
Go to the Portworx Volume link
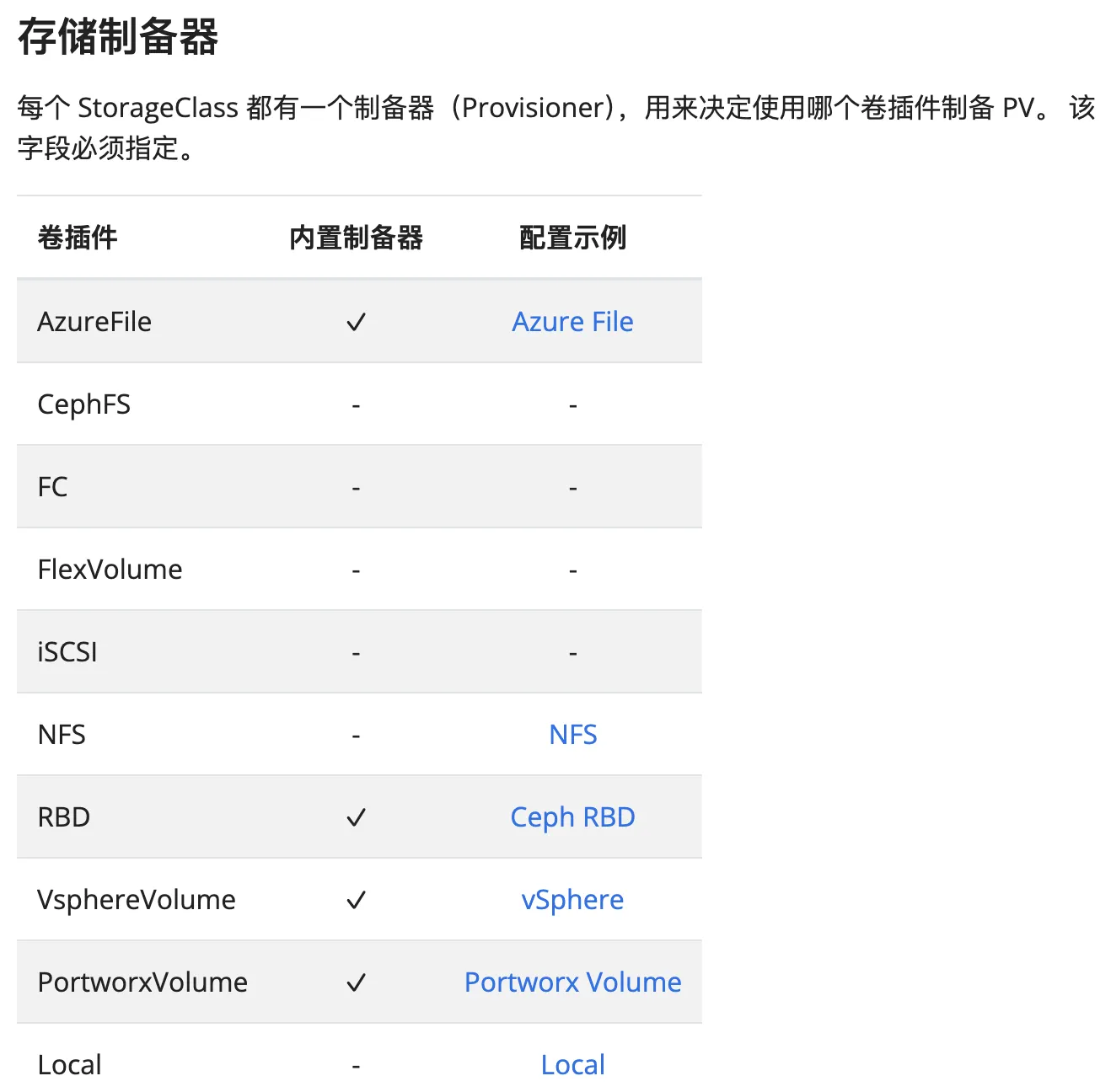(572, 982)
